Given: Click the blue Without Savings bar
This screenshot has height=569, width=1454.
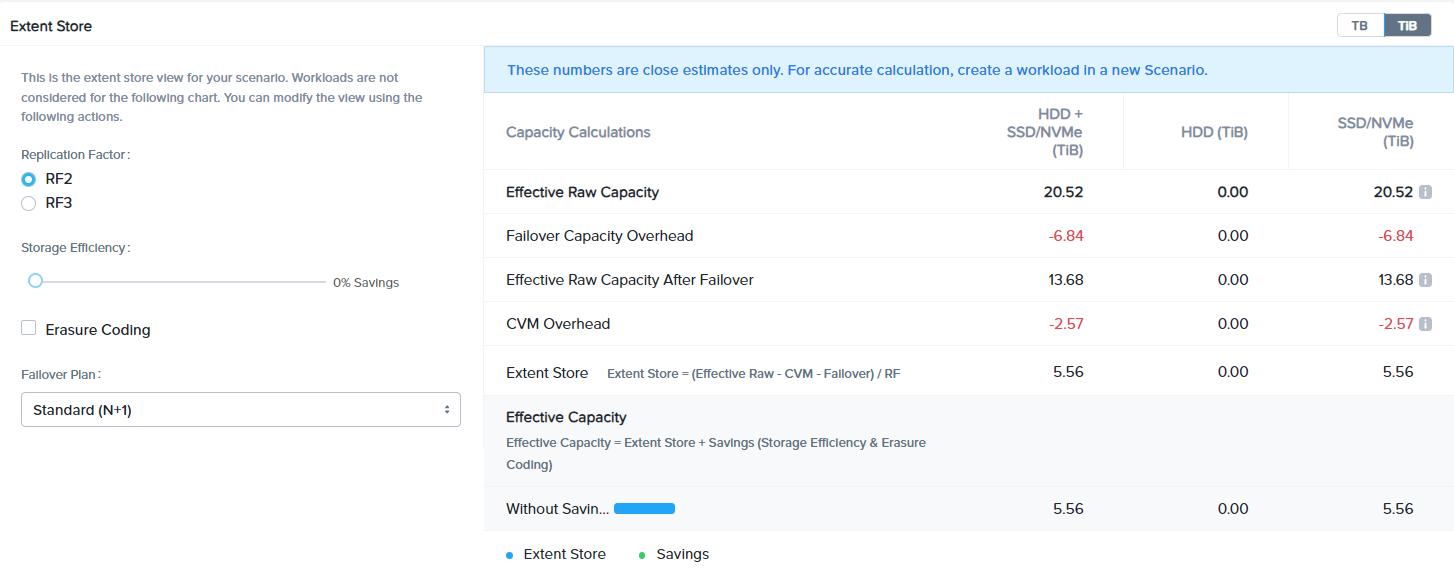Looking at the screenshot, I should (x=644, y=509).
